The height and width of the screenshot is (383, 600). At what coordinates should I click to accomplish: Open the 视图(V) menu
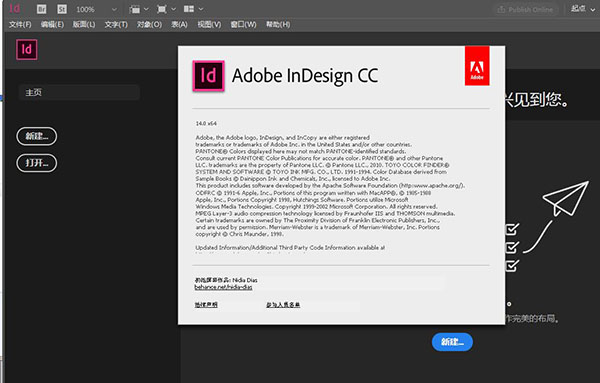click(x=209, y=24)
